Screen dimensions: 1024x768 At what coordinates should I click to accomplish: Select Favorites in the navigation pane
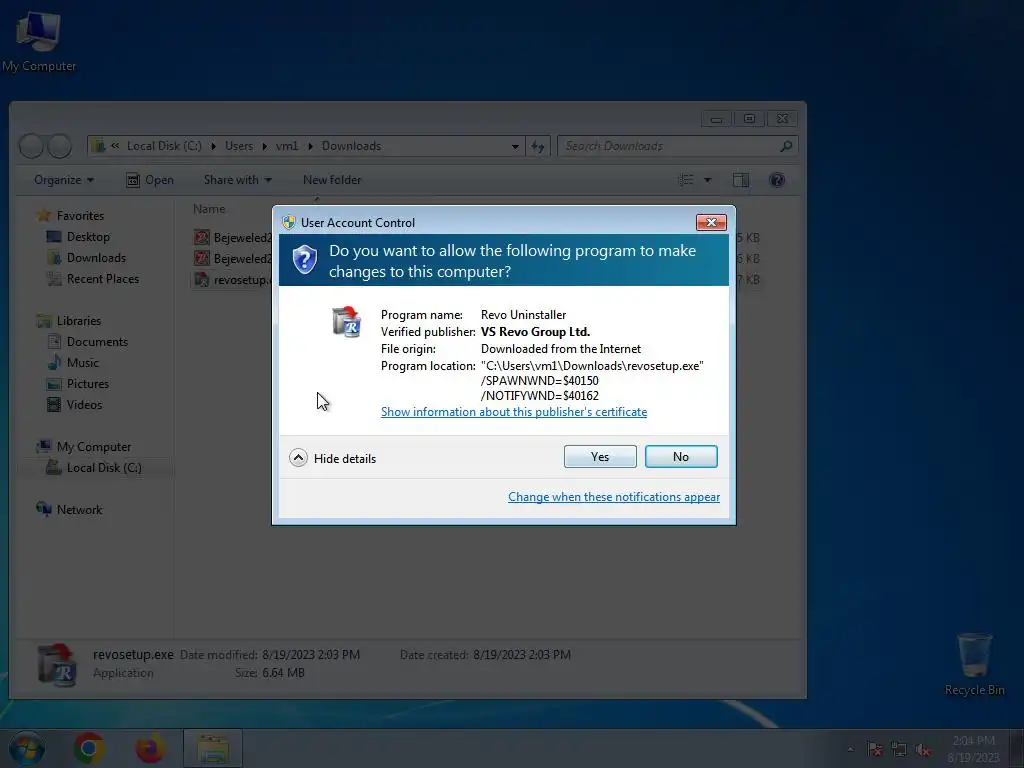[80, 216]
